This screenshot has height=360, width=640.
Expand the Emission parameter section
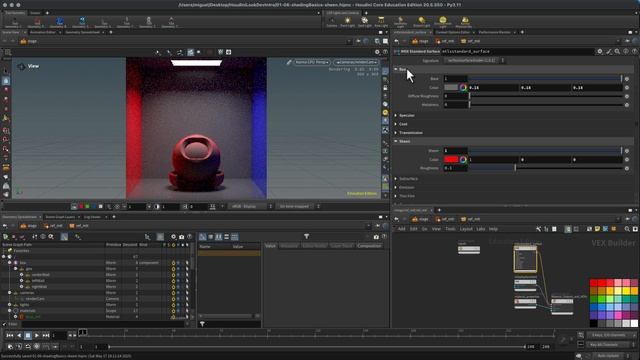click(x=396, y=187)
